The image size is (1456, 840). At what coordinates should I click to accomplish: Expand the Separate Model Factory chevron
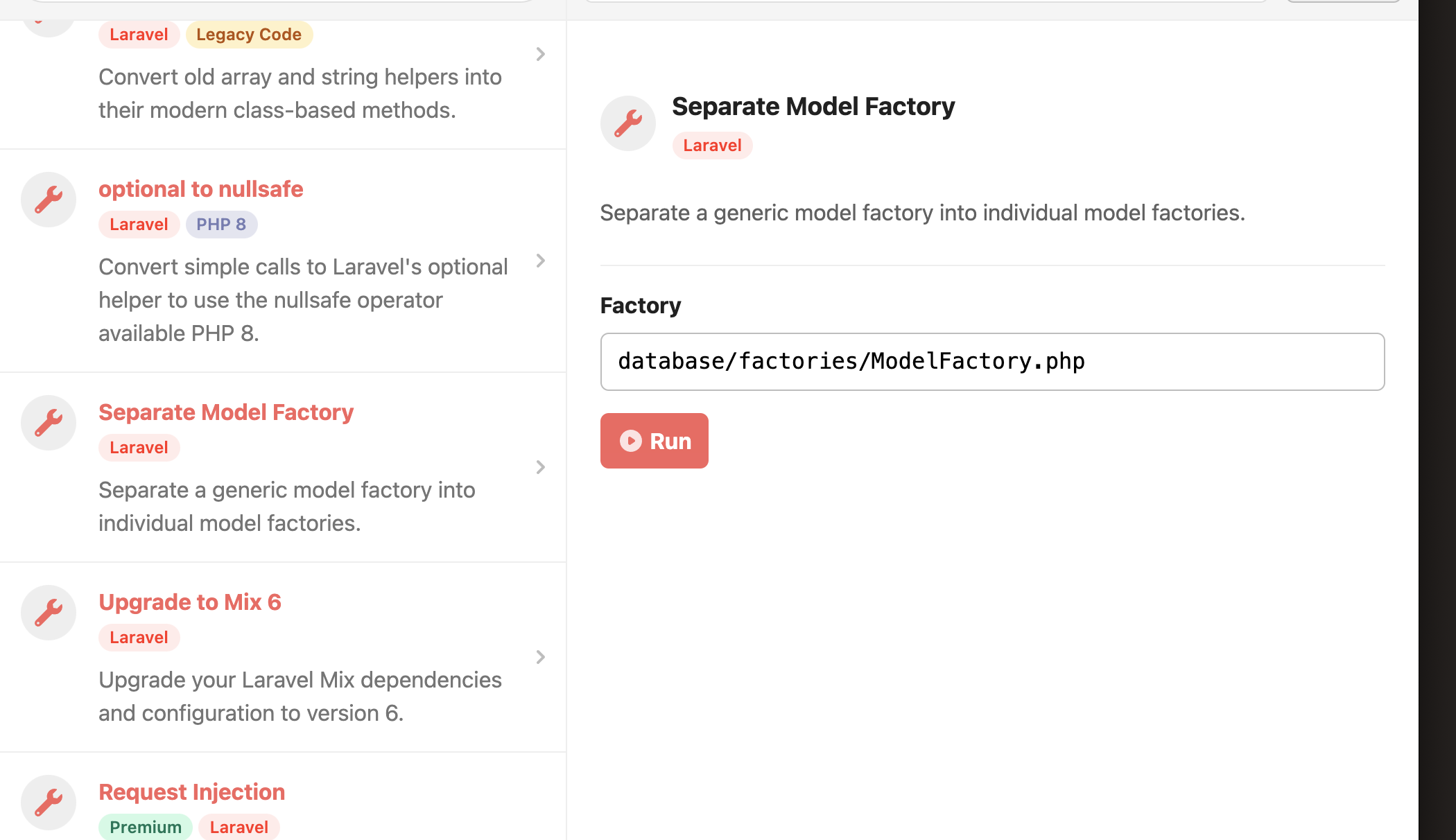(x=541, y=467)
